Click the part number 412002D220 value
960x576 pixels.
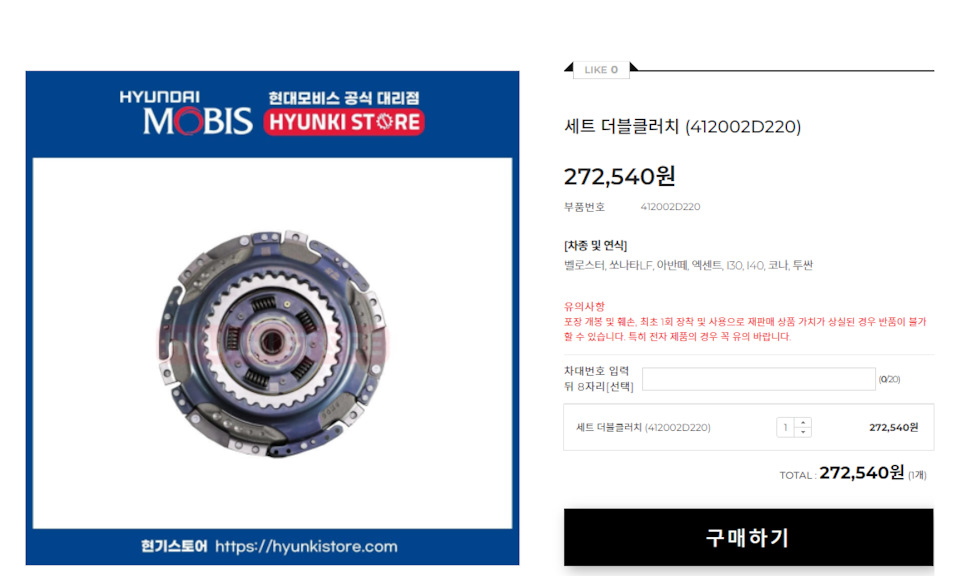pos(670,207)
